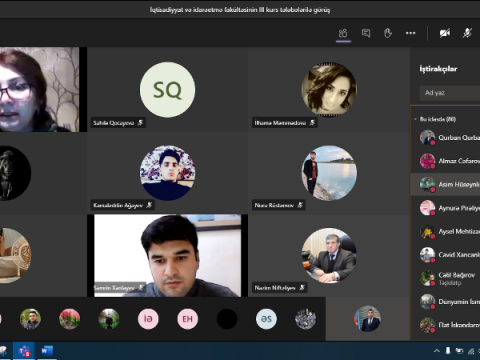Select Cəlil Bağırov's avatar in list
The width and height of the screenshot is (480, 360).
tap(427, 278)
